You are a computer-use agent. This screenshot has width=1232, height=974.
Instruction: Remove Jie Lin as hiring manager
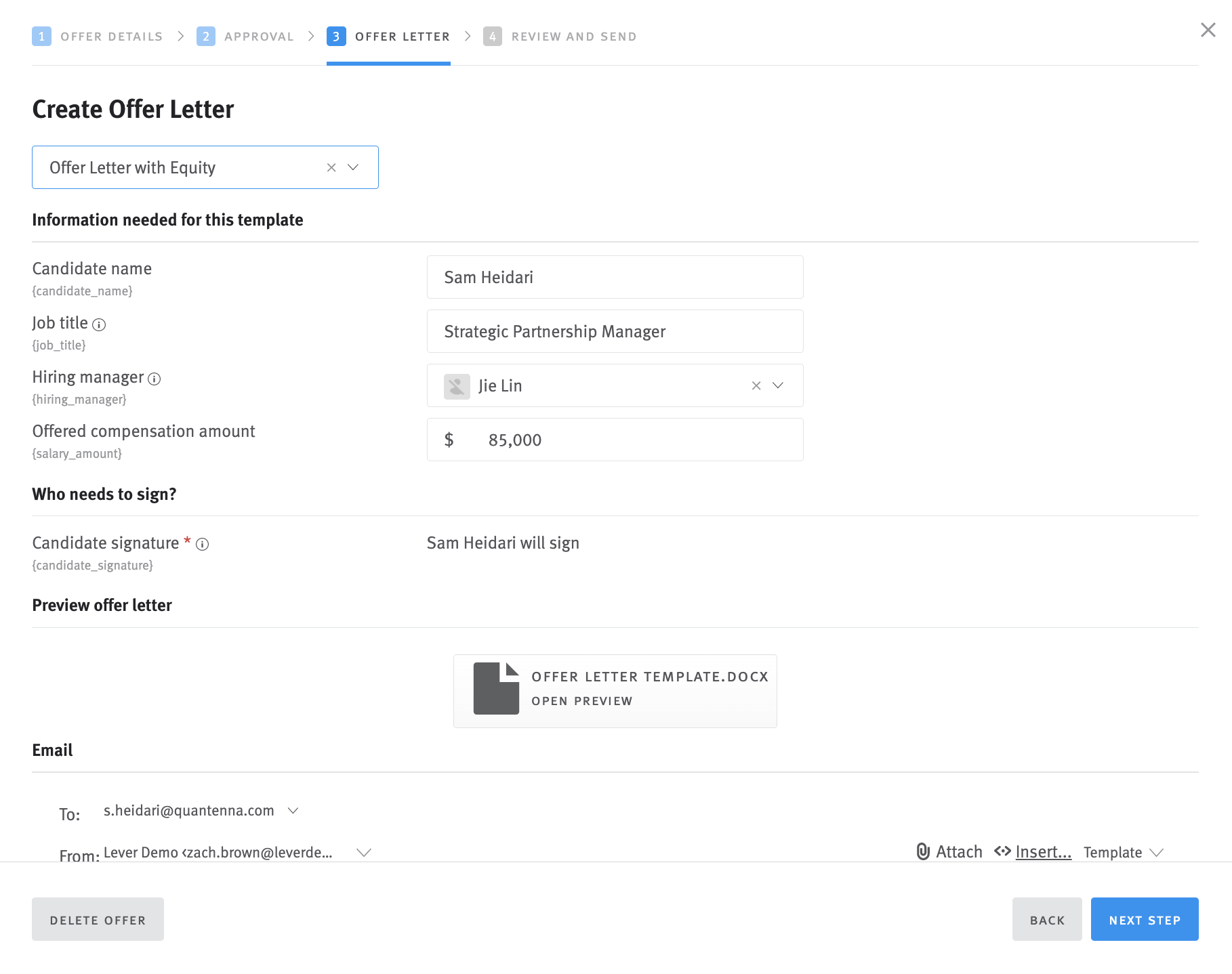(756, 385)
